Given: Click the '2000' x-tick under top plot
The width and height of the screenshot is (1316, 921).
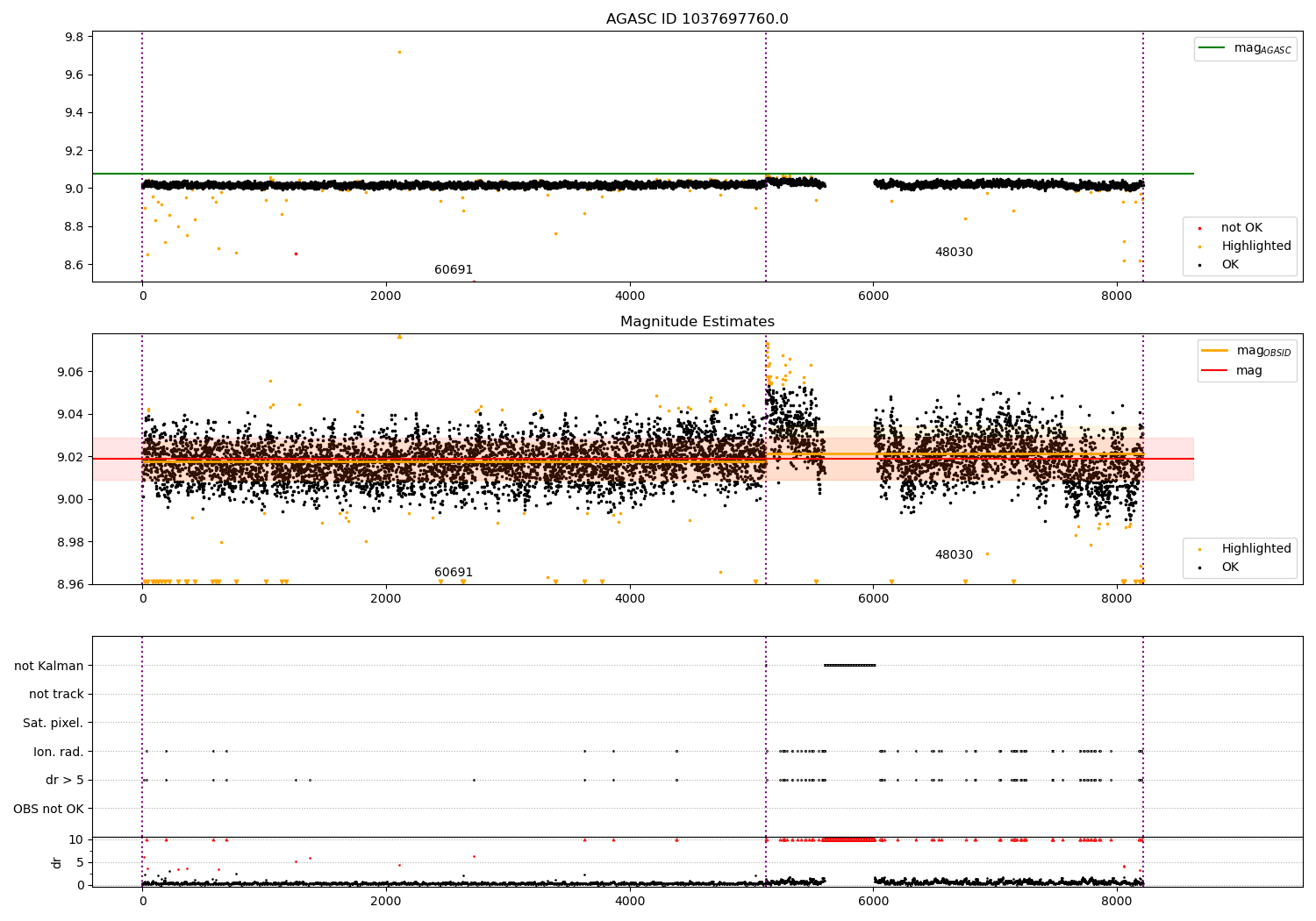Looking at the screenshot, I should coord(386,296).
